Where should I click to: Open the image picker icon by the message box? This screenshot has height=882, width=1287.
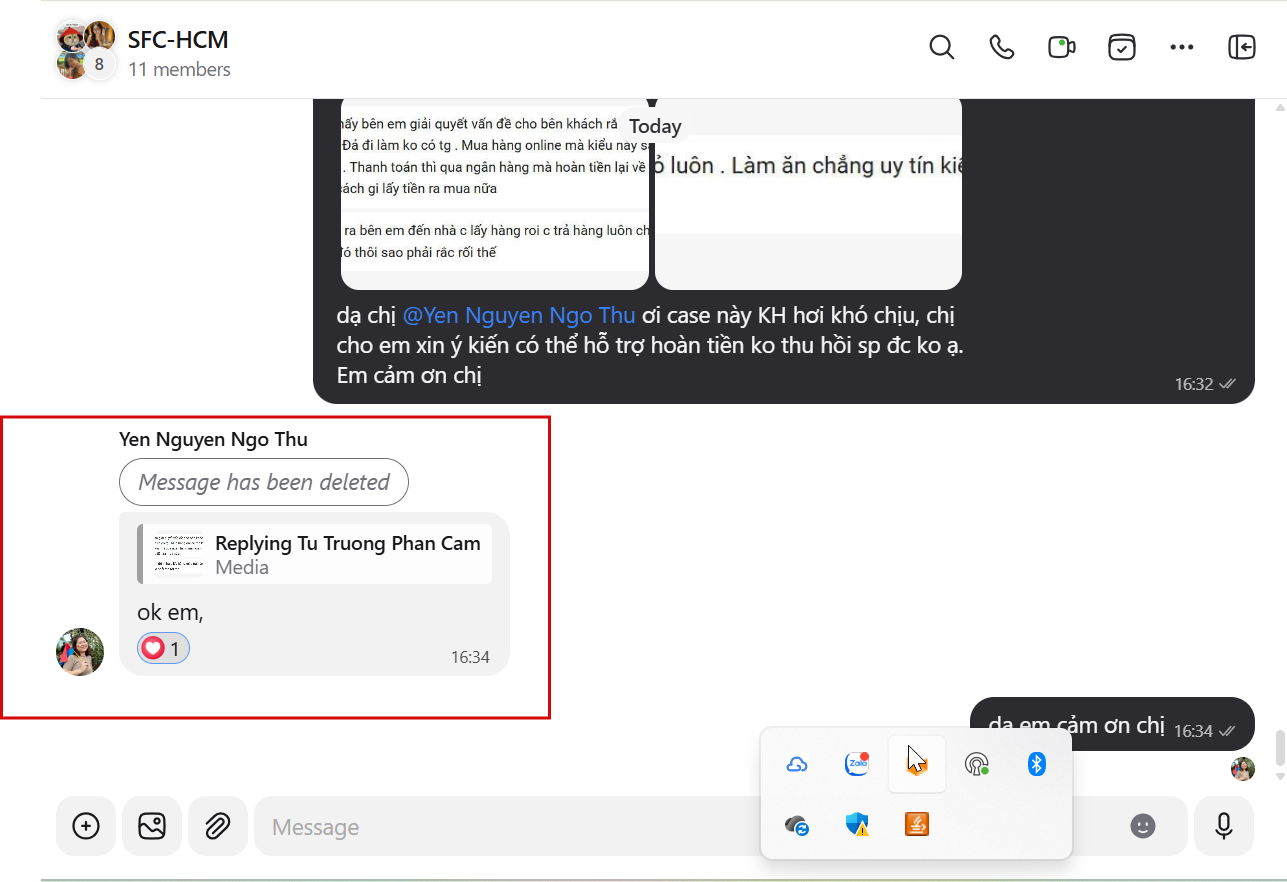(x=152, y=826)
